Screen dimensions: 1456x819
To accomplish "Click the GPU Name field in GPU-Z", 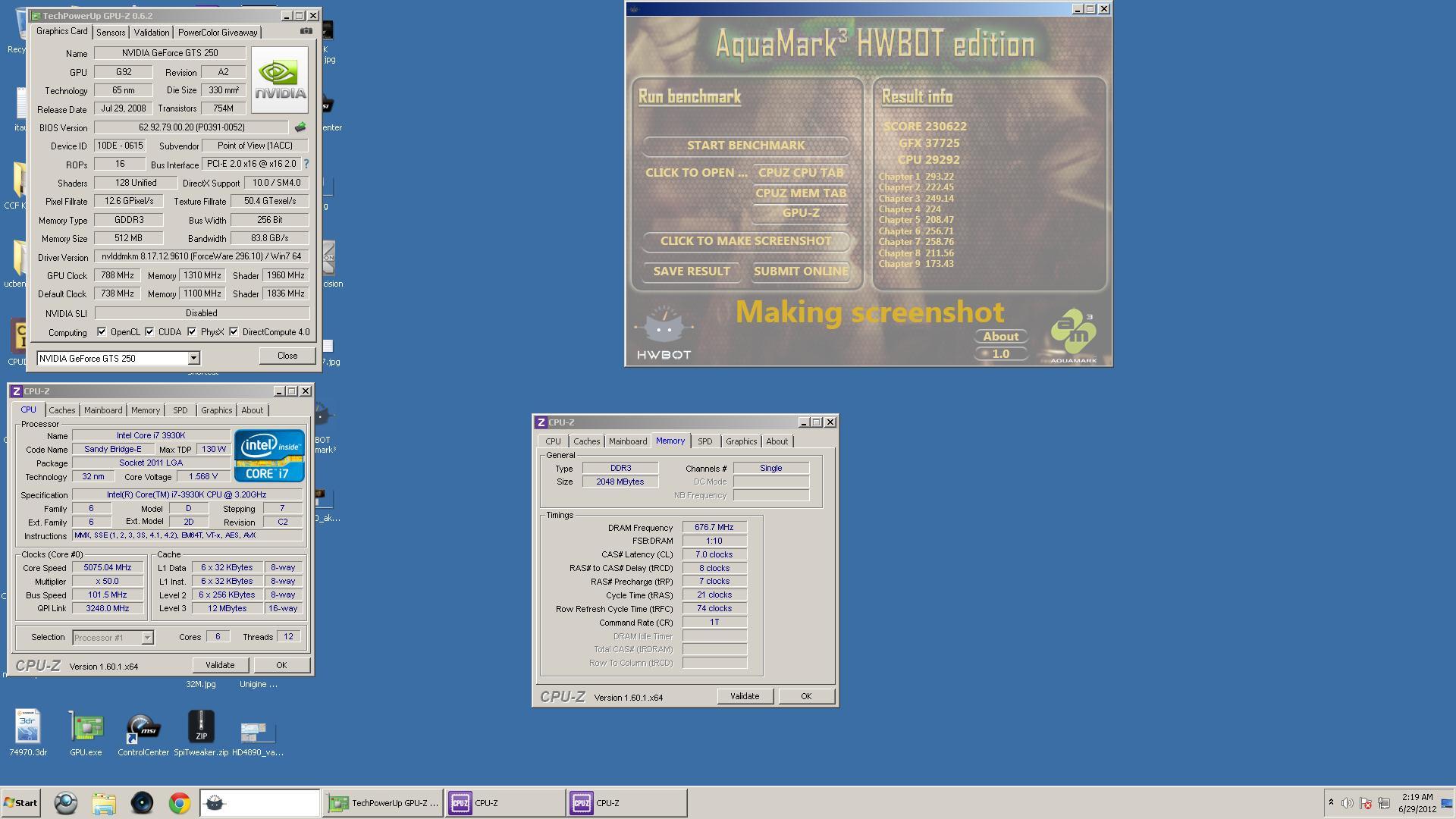I will tap(170, 53).
